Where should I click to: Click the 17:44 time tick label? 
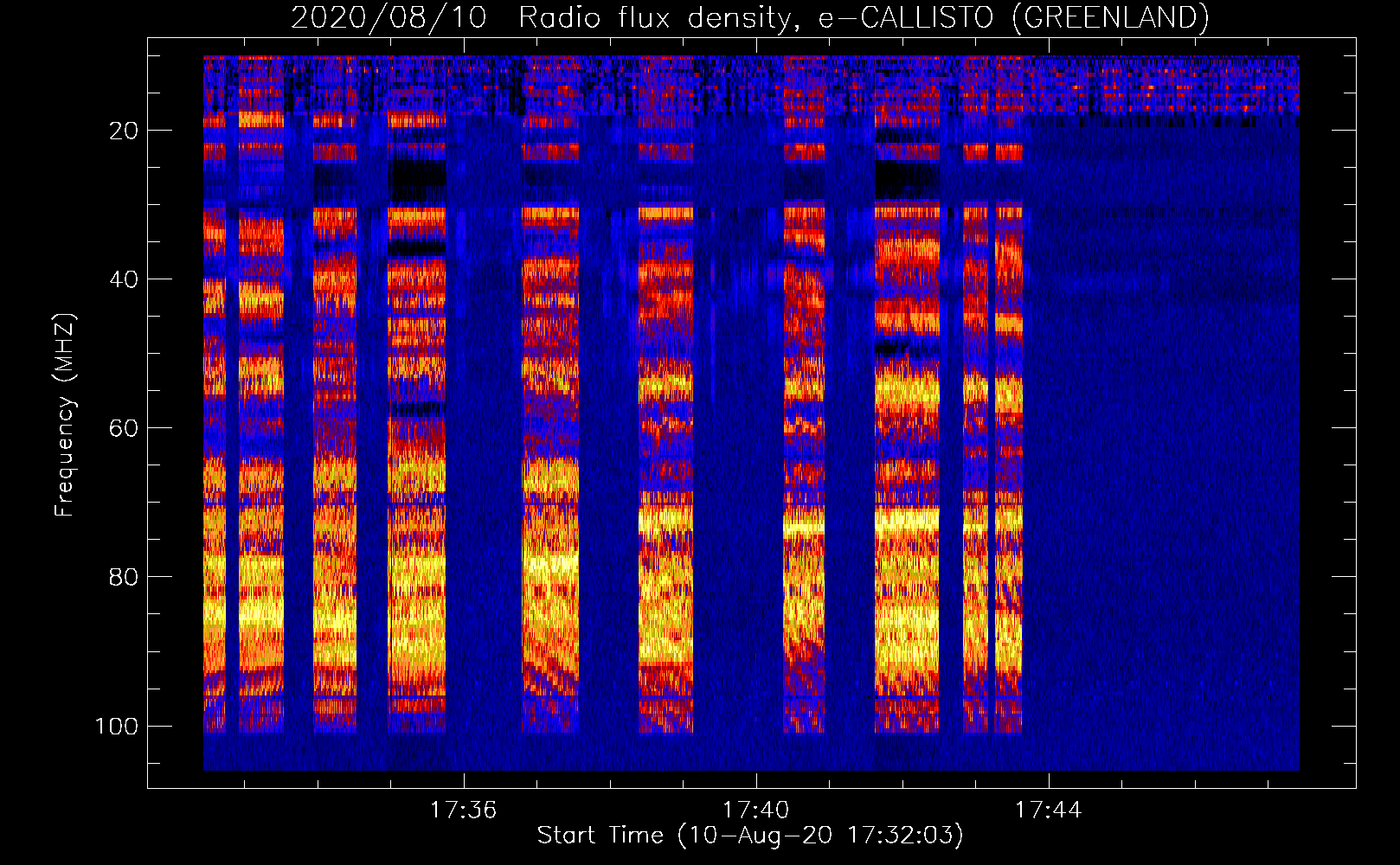[x=1048, y=811]
